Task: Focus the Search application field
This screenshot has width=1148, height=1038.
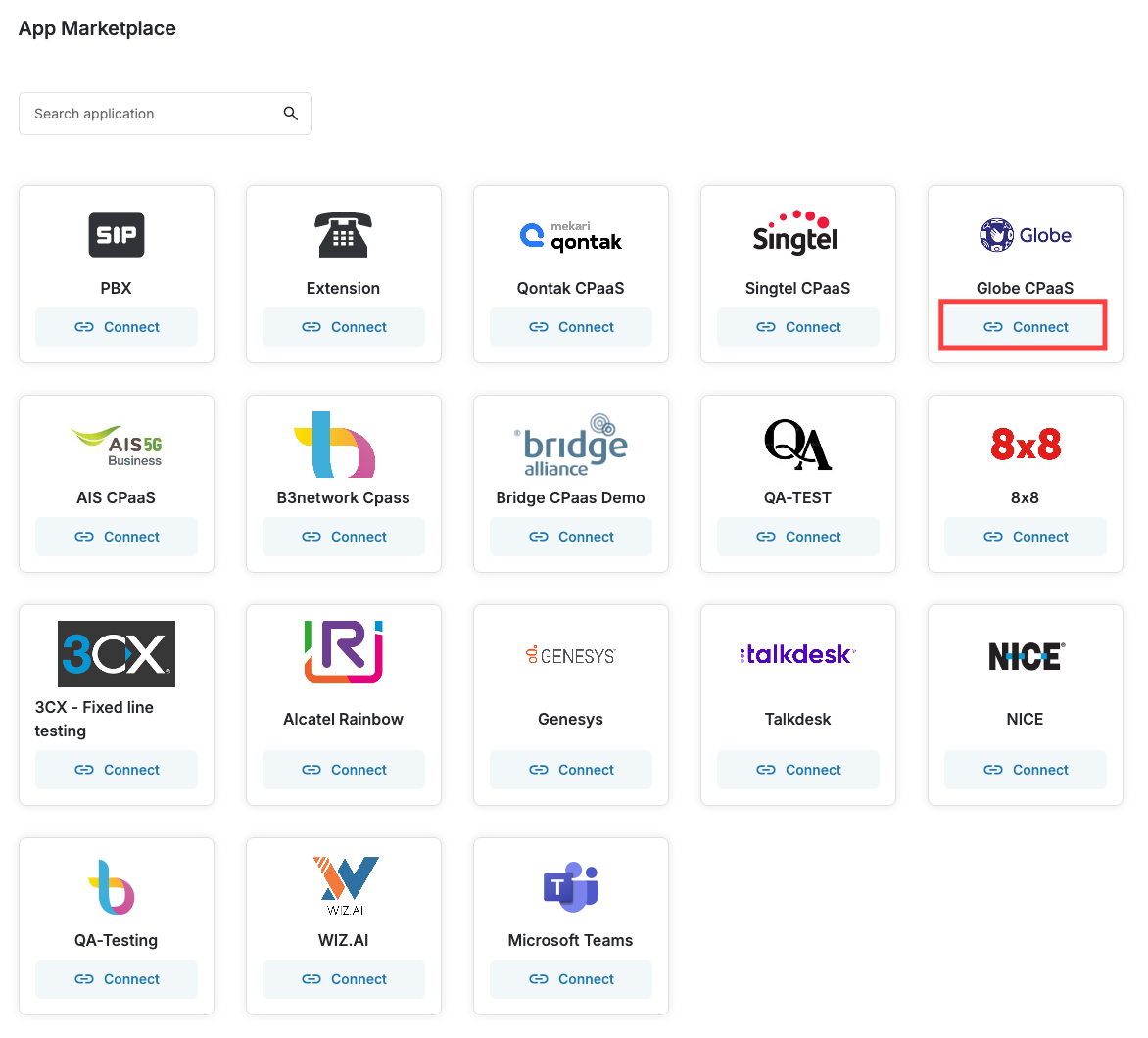Action: pos(166,114)
